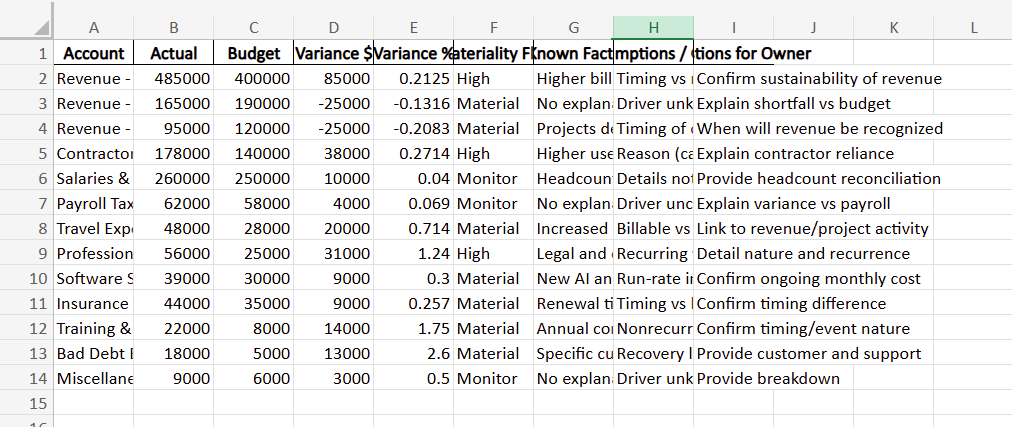Click cell with actual value 39000
The height and width of the screenshot is (427, 1012).
point(174,279)
